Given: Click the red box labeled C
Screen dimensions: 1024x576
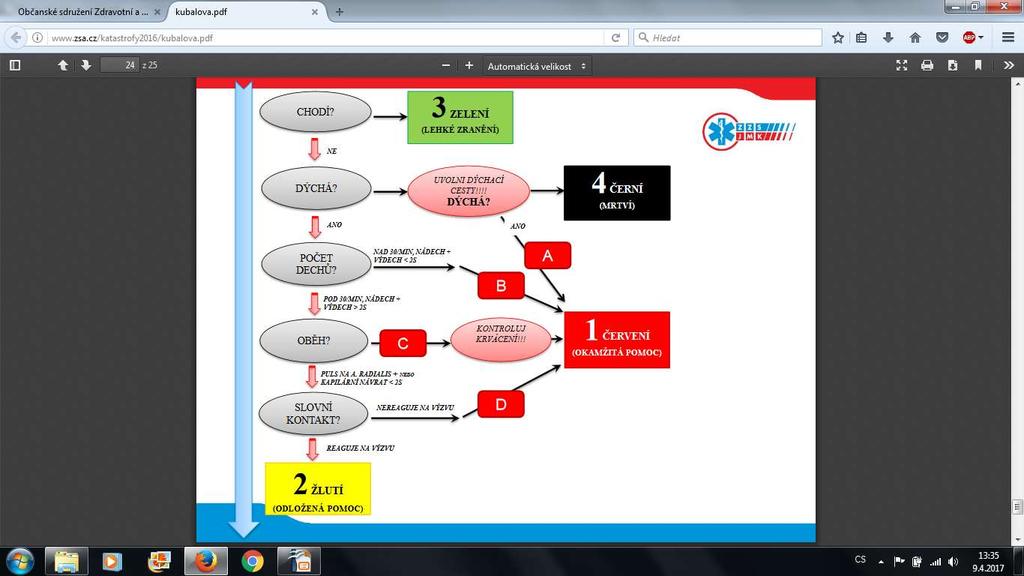Looking at the screenshot, I should point(403,344).
